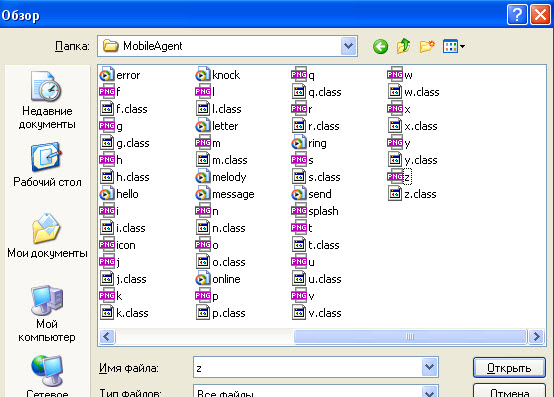Select the PNG file named x
Viewport: 554px width, 397px height.
coord(399,108)
